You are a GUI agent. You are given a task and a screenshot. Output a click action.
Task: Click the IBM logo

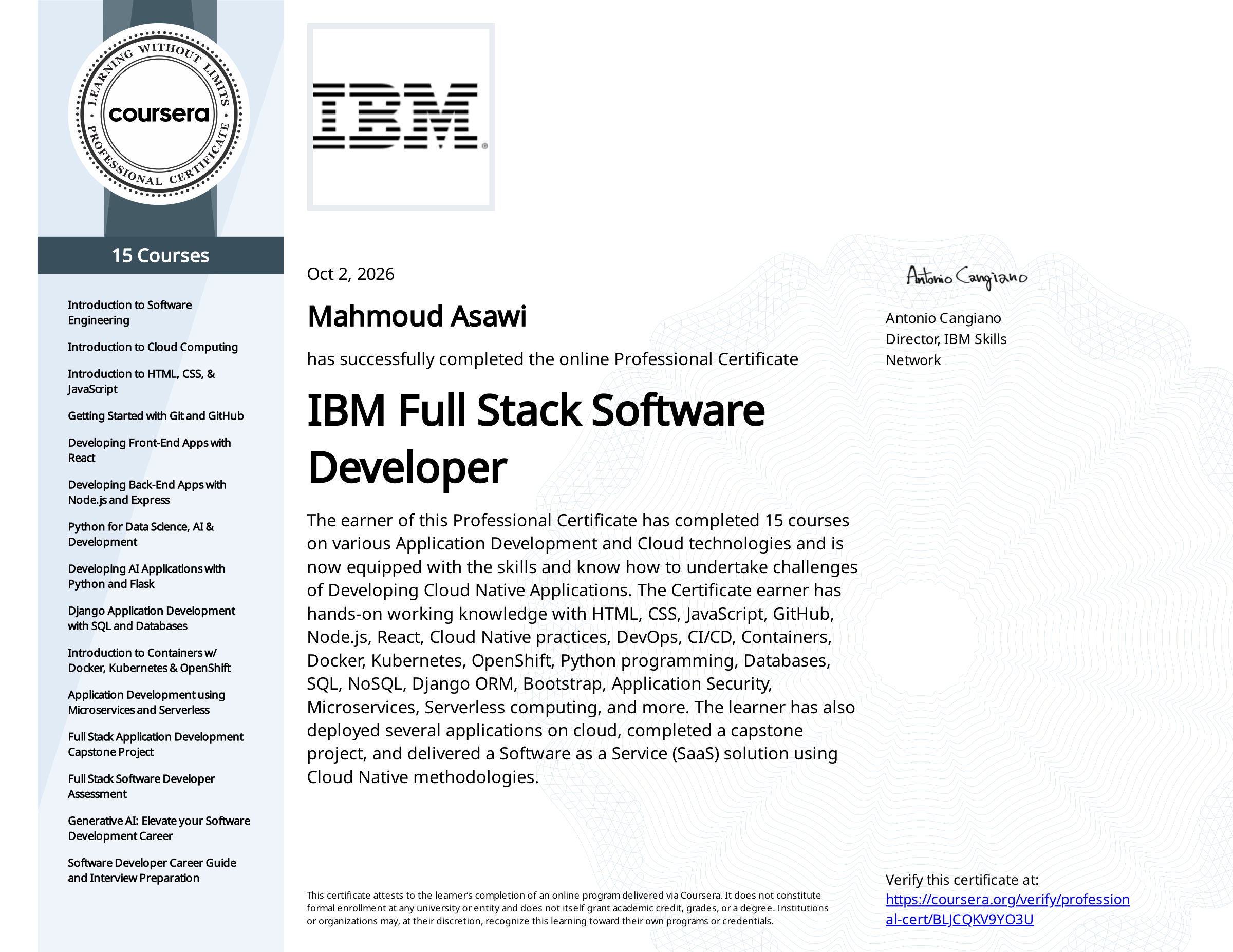400,117
